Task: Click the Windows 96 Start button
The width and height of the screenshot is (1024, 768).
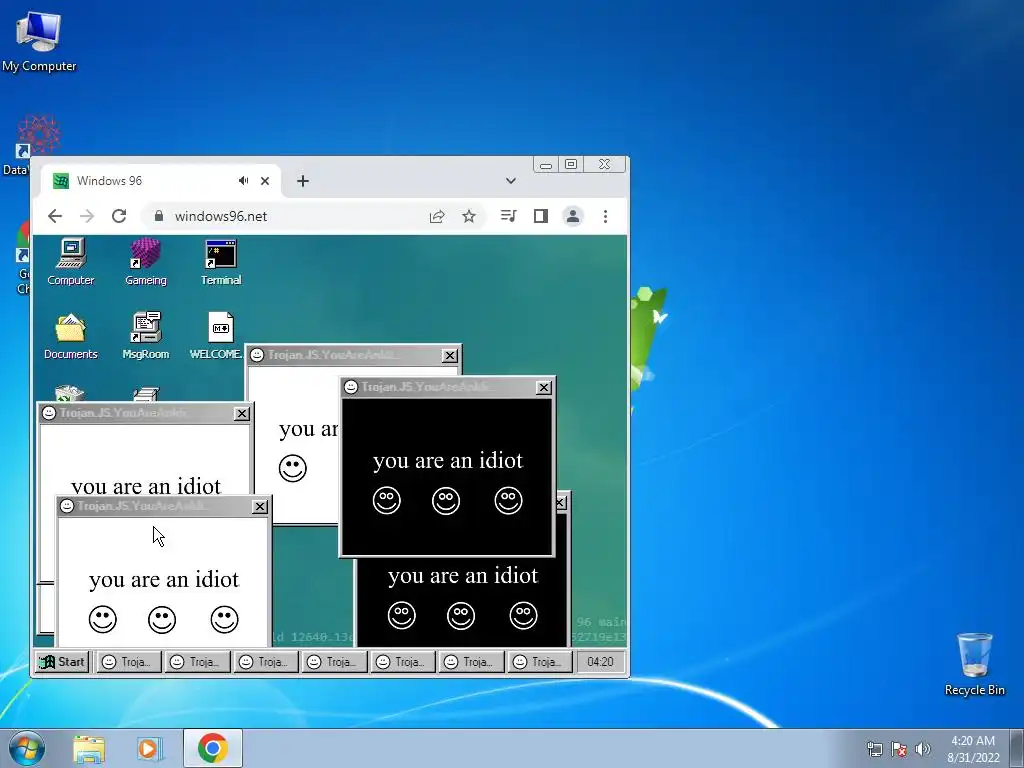Action: [62, 662]
